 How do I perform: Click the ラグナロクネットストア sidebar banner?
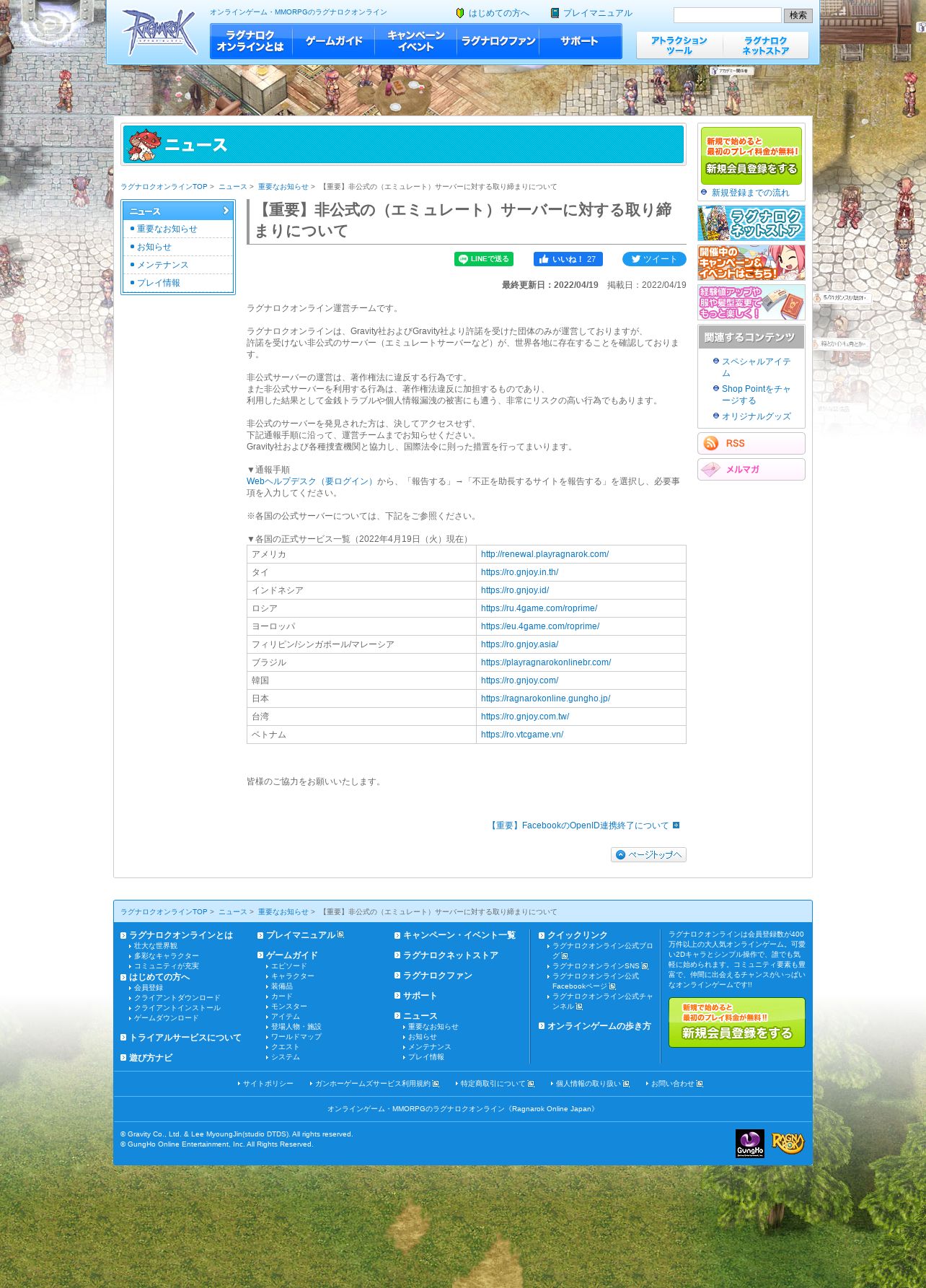[x=751, y=223]
